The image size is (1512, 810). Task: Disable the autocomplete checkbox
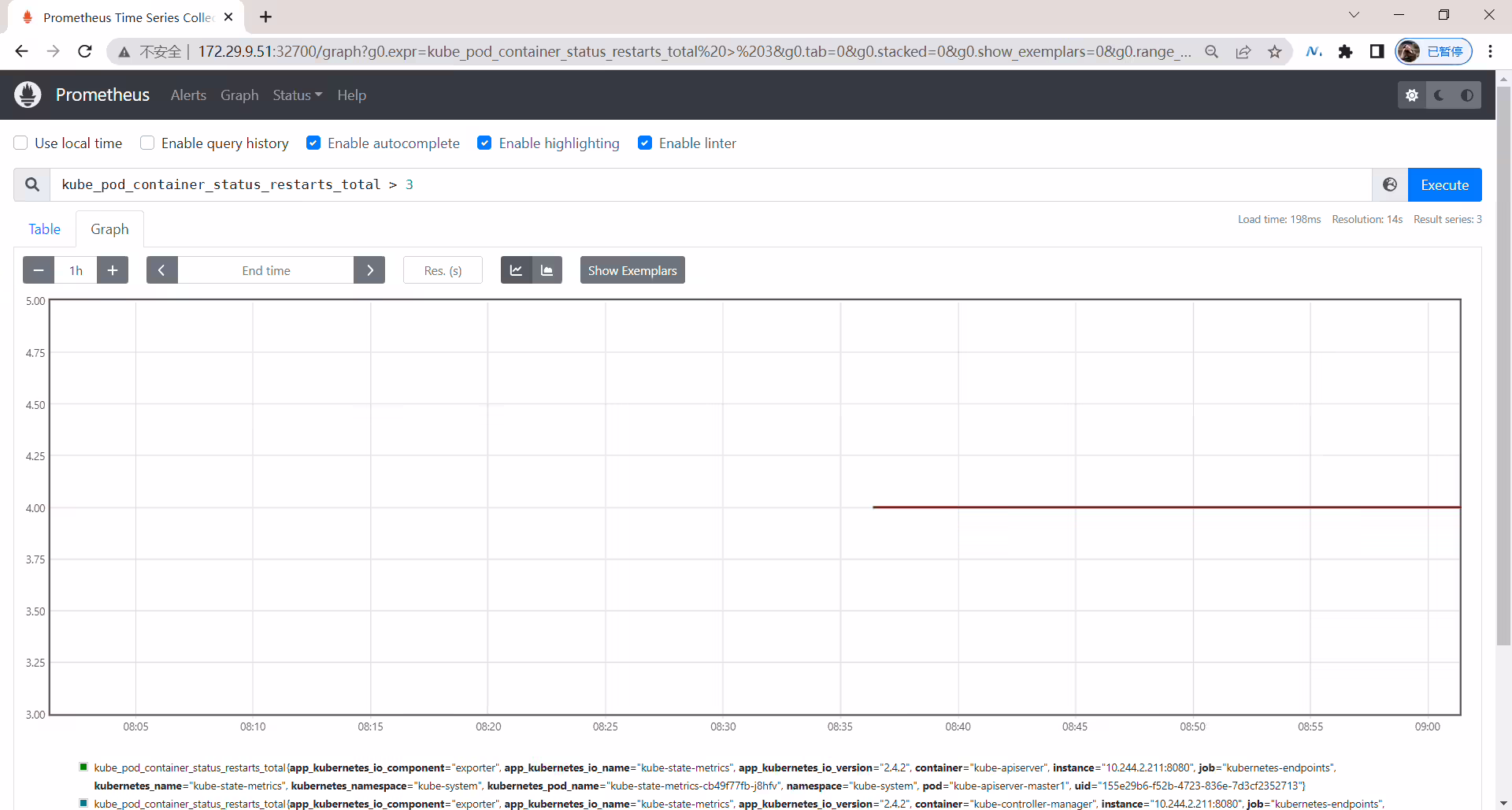coord(313,143)
